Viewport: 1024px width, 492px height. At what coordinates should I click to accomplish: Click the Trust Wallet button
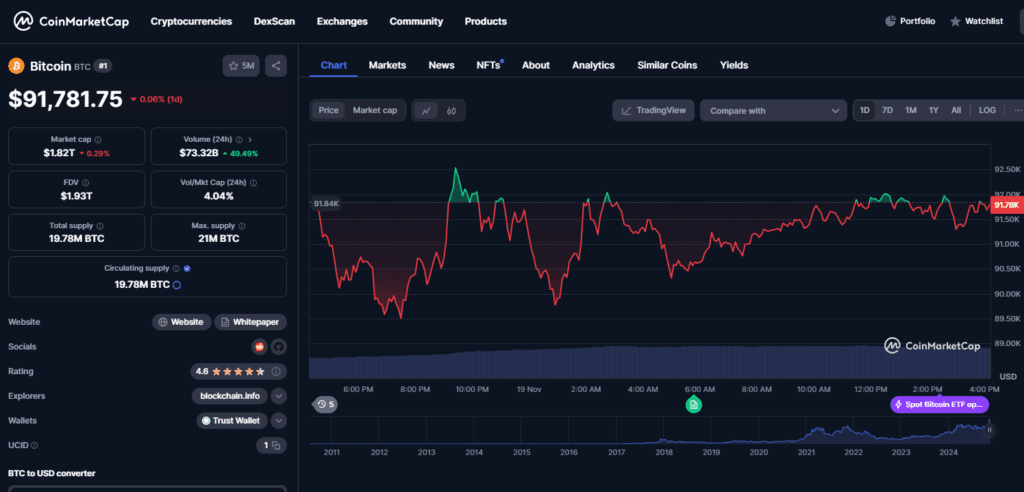tap(232, 421)
